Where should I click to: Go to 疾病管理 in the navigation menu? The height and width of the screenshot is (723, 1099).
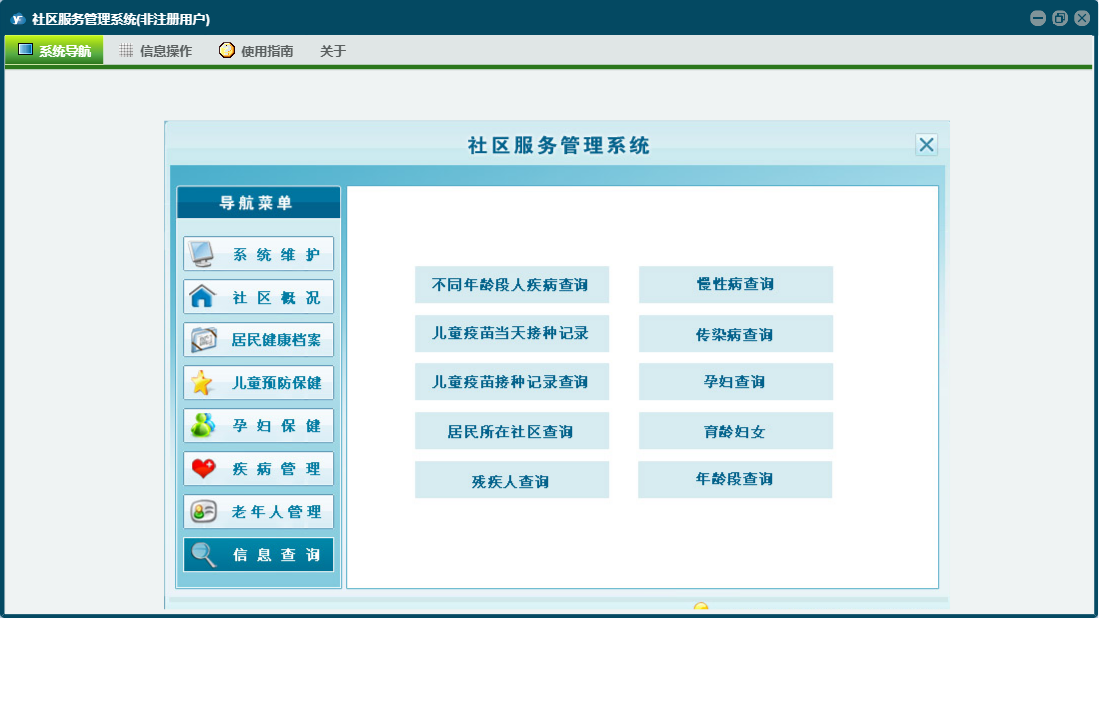[x=259, y=469]
